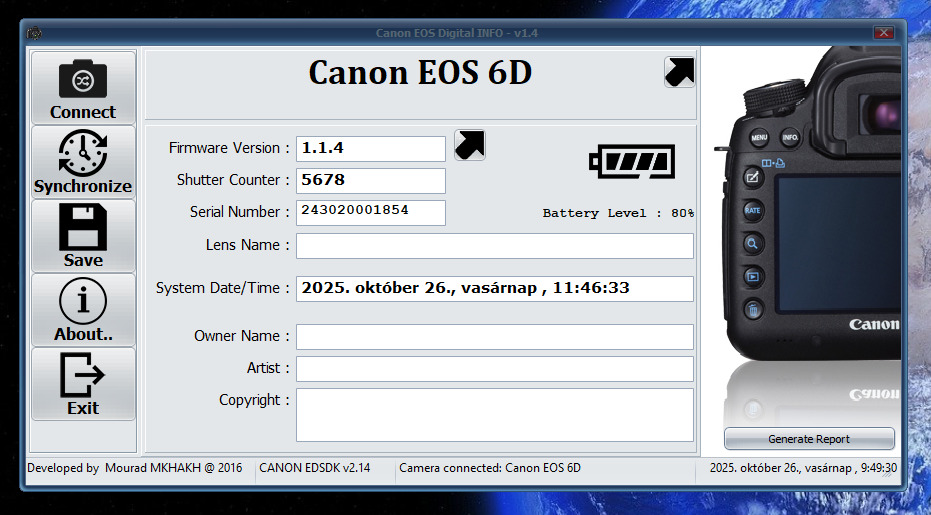Click the System Date/Time field
The height and width of the screenshot is (515, 931).
495,289
